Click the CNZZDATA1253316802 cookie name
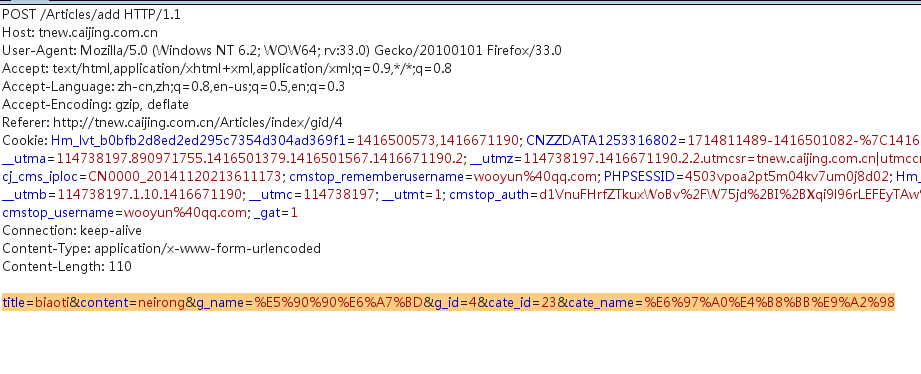921x374 pixels. (x=602, y=140)
